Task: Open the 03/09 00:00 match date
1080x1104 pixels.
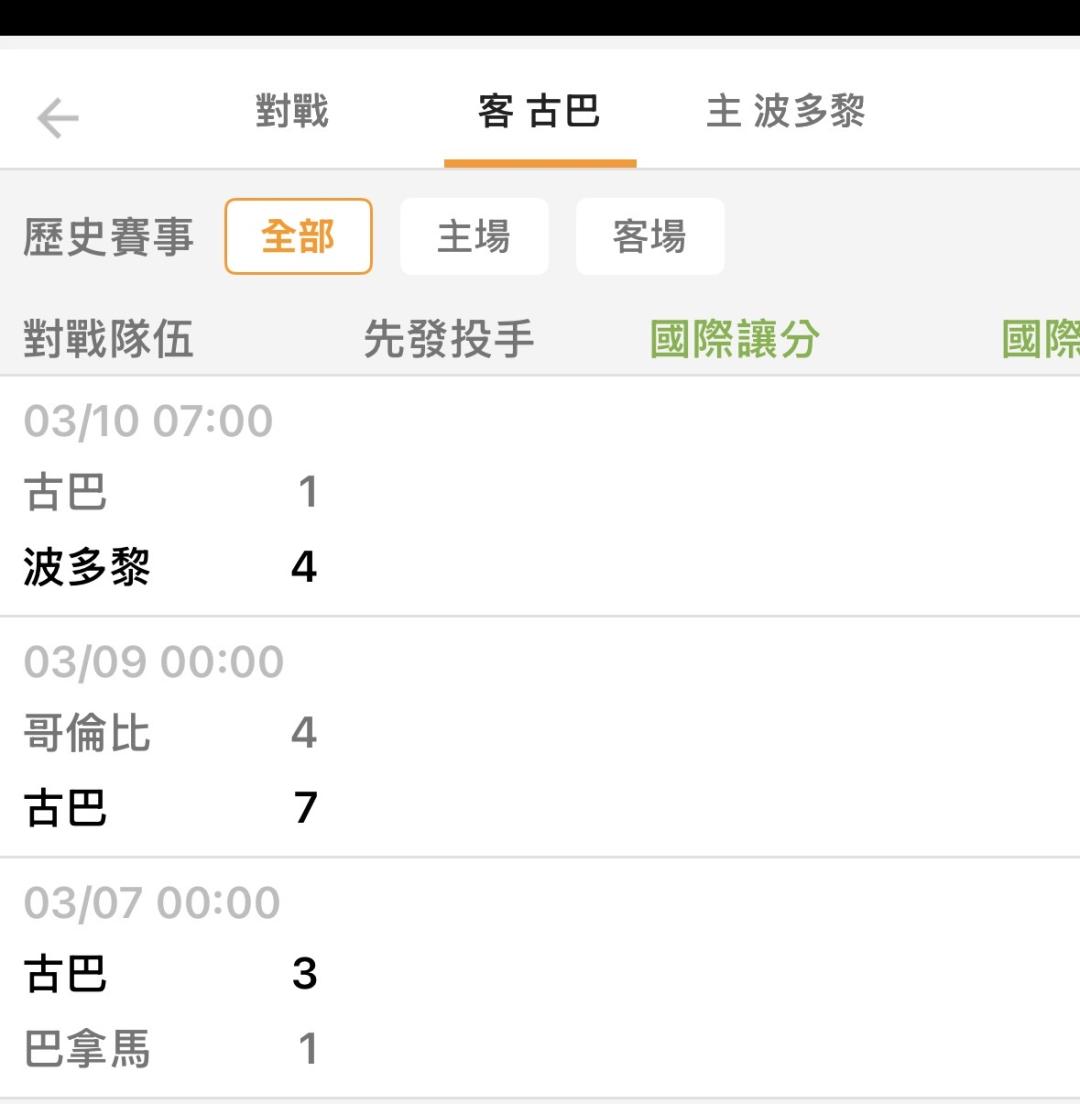Action: coord(154,662)
